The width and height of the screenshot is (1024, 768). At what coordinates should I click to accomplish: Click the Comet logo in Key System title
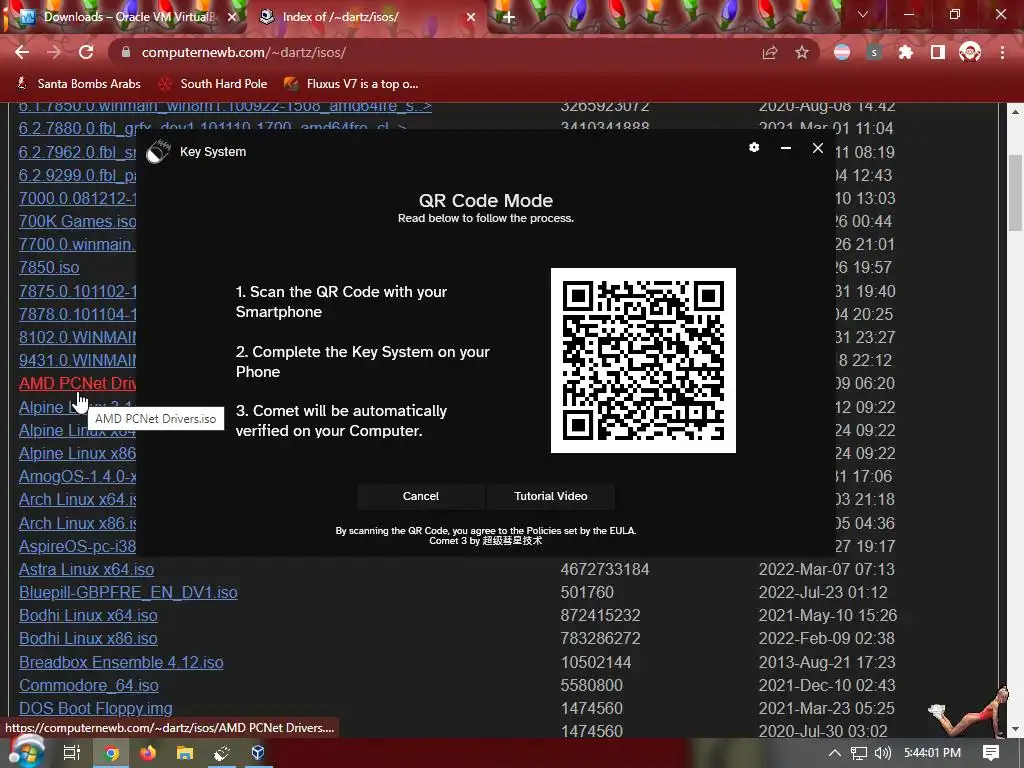[x=157, y=152]
